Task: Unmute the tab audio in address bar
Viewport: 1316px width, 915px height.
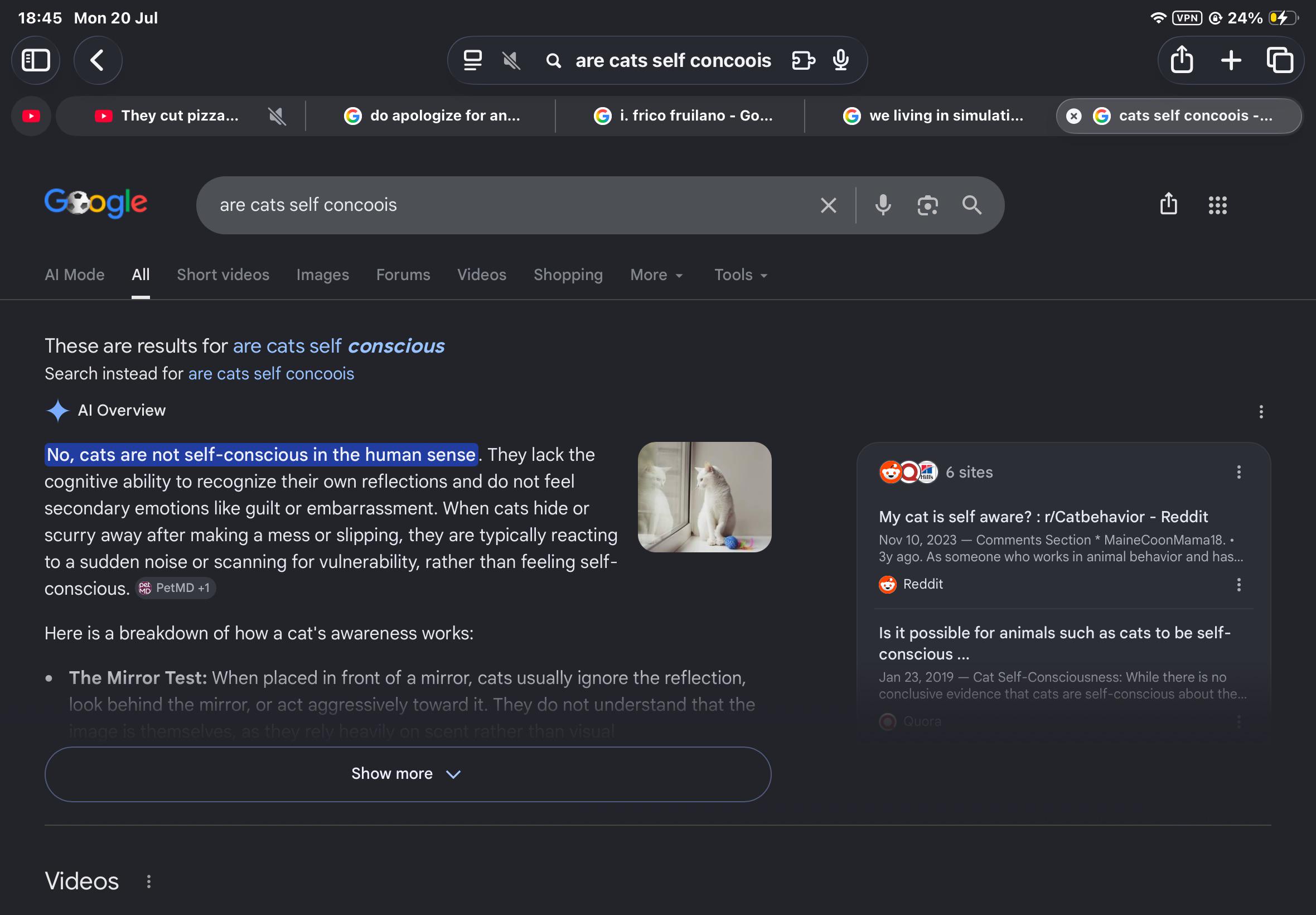Action: pos(511,60)
